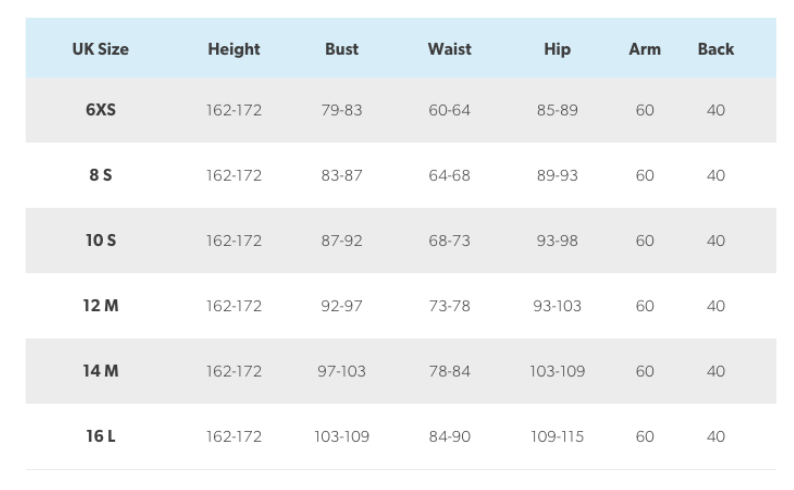Click hip value 93-98 in 10 S row
This screenshot has width=794, height=490.
click(x=557, y=241)
